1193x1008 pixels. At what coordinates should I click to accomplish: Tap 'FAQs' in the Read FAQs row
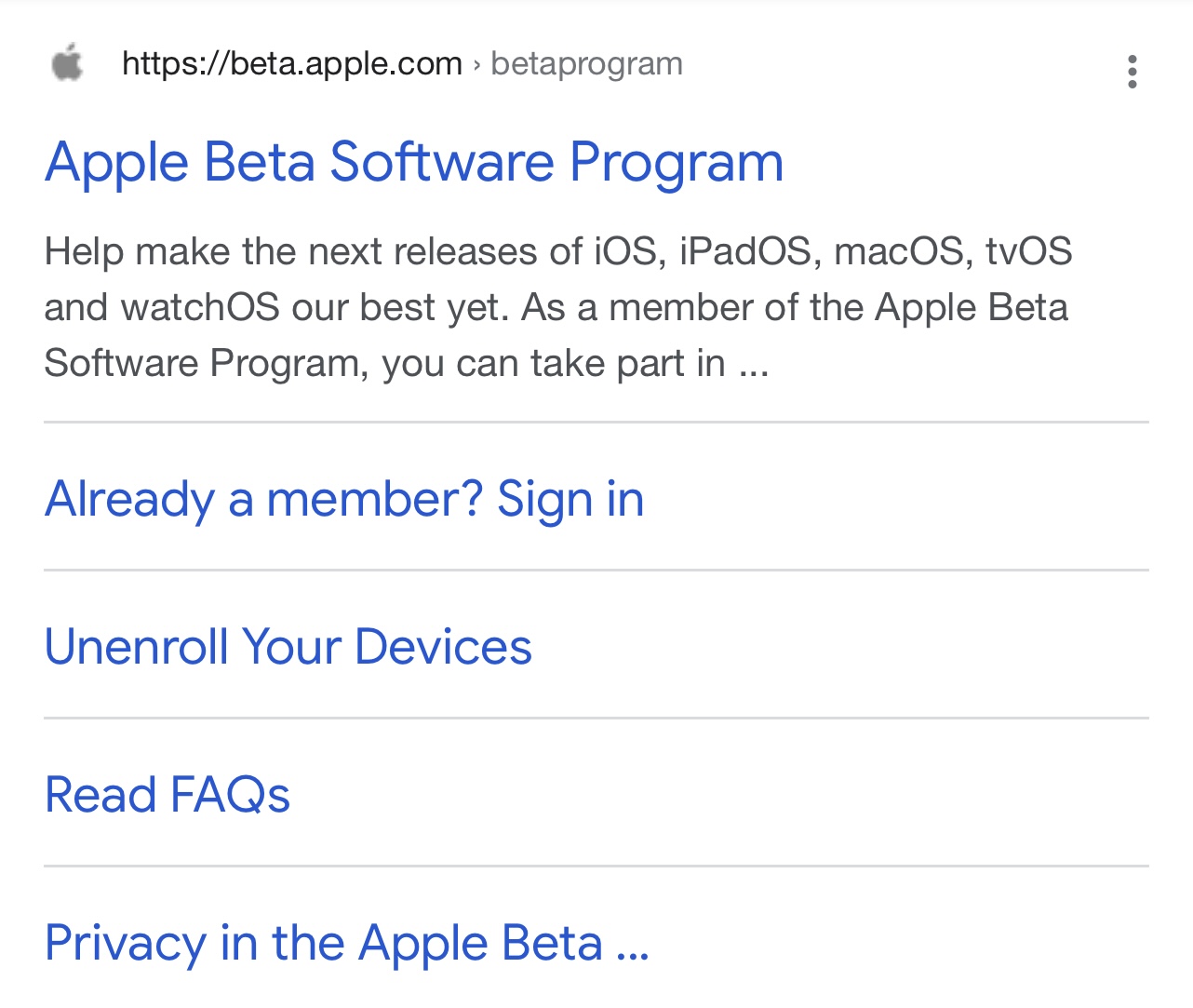click(230, 794)
